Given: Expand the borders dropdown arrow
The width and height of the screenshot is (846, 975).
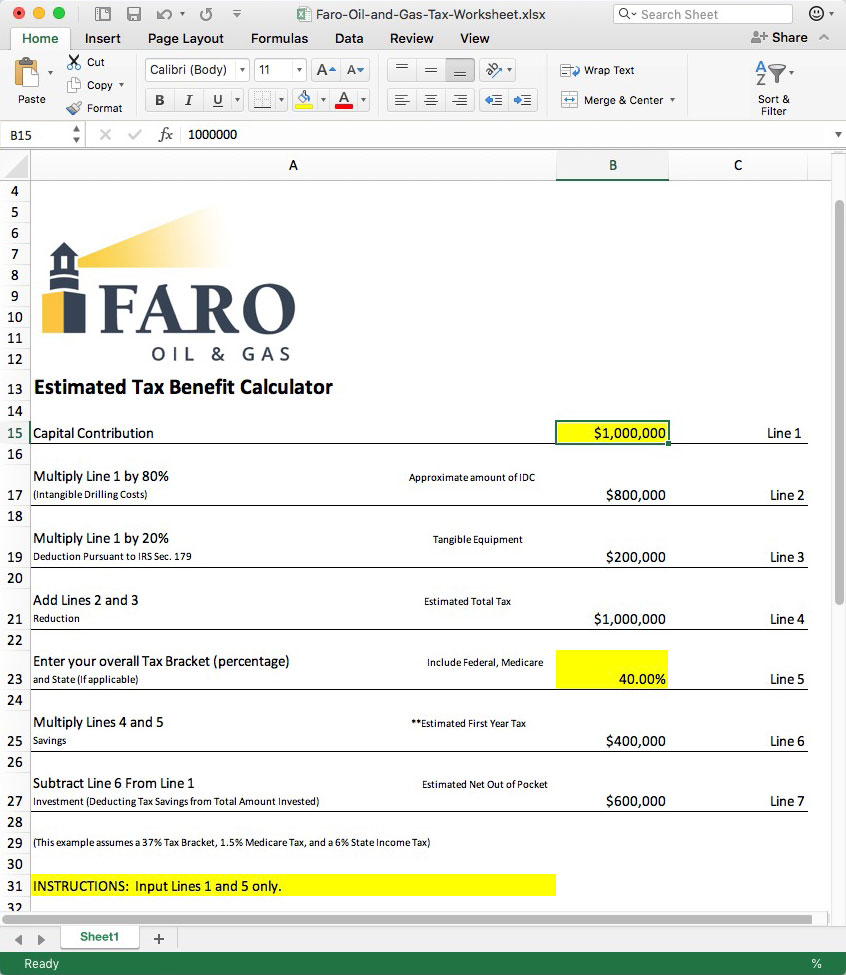Looking at the screenshot, I should (281, 99).
